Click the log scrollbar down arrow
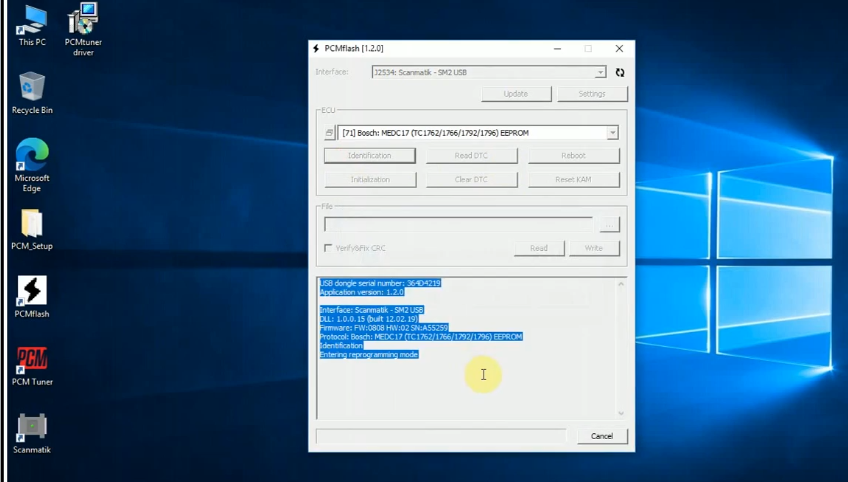Viewport: 848px width, 482px height. pos(621,413)
